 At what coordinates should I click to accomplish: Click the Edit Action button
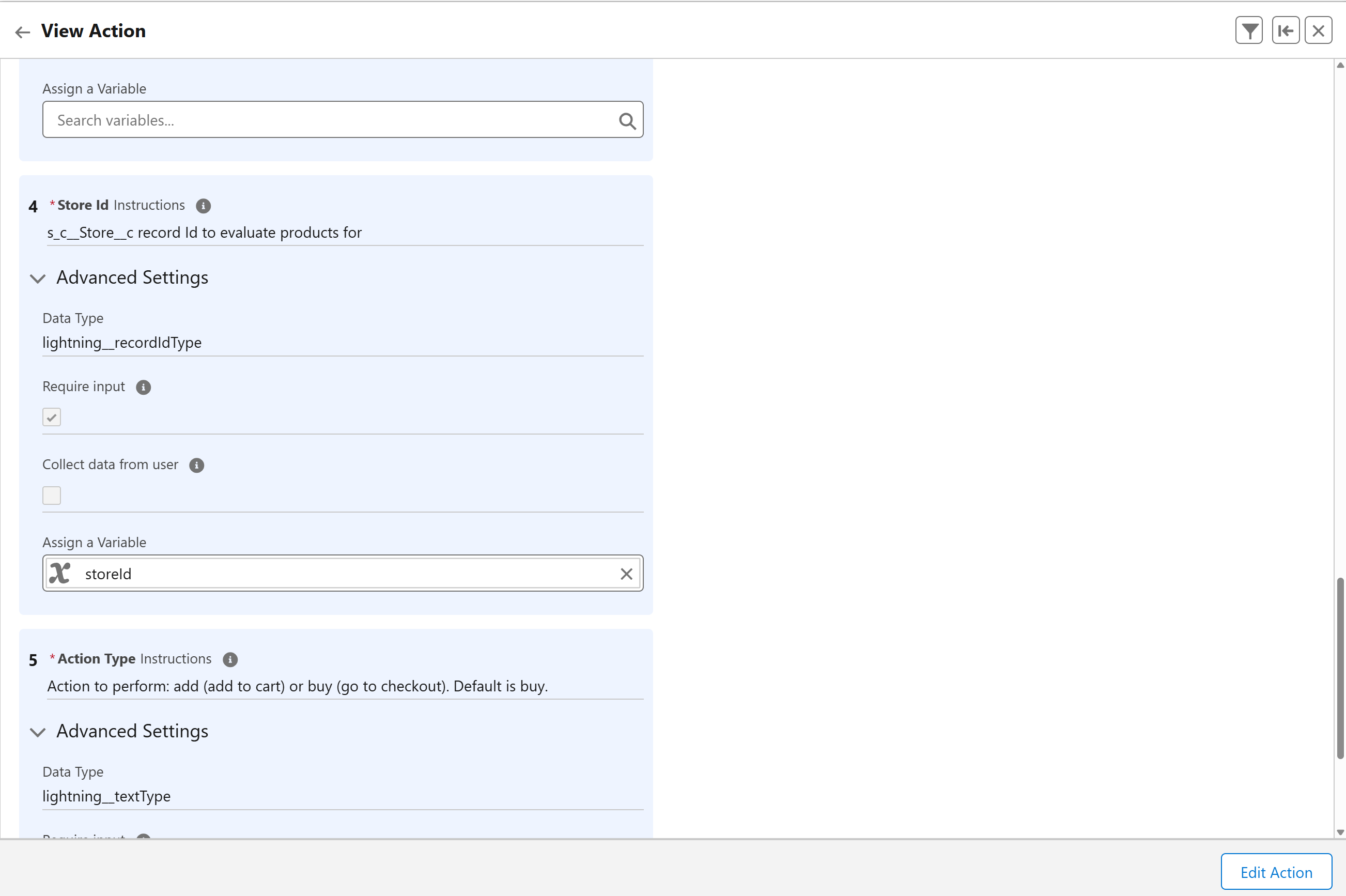pos(1276,872)
